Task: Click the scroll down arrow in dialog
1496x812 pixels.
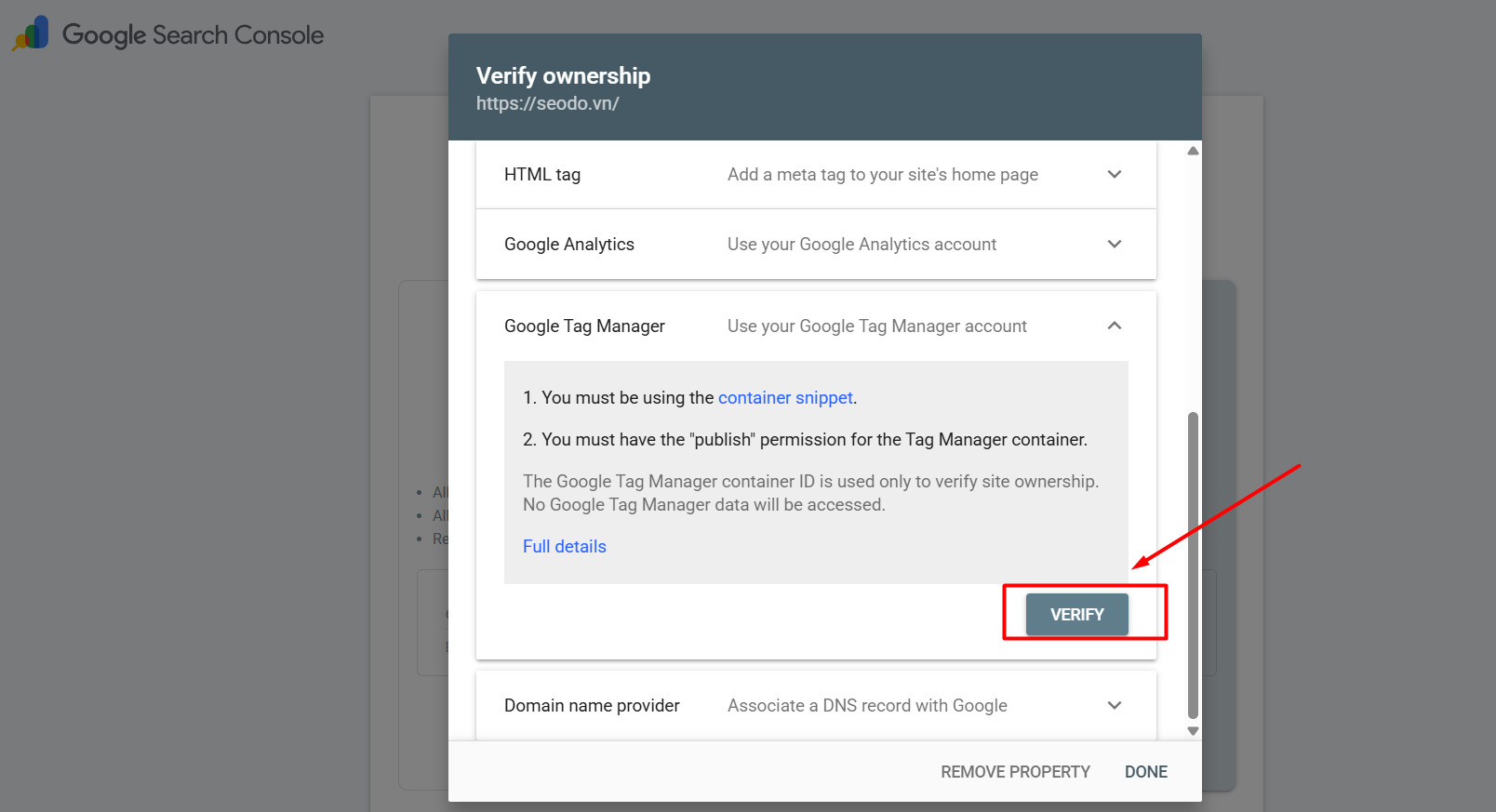Action: [x=1193, y=731]
